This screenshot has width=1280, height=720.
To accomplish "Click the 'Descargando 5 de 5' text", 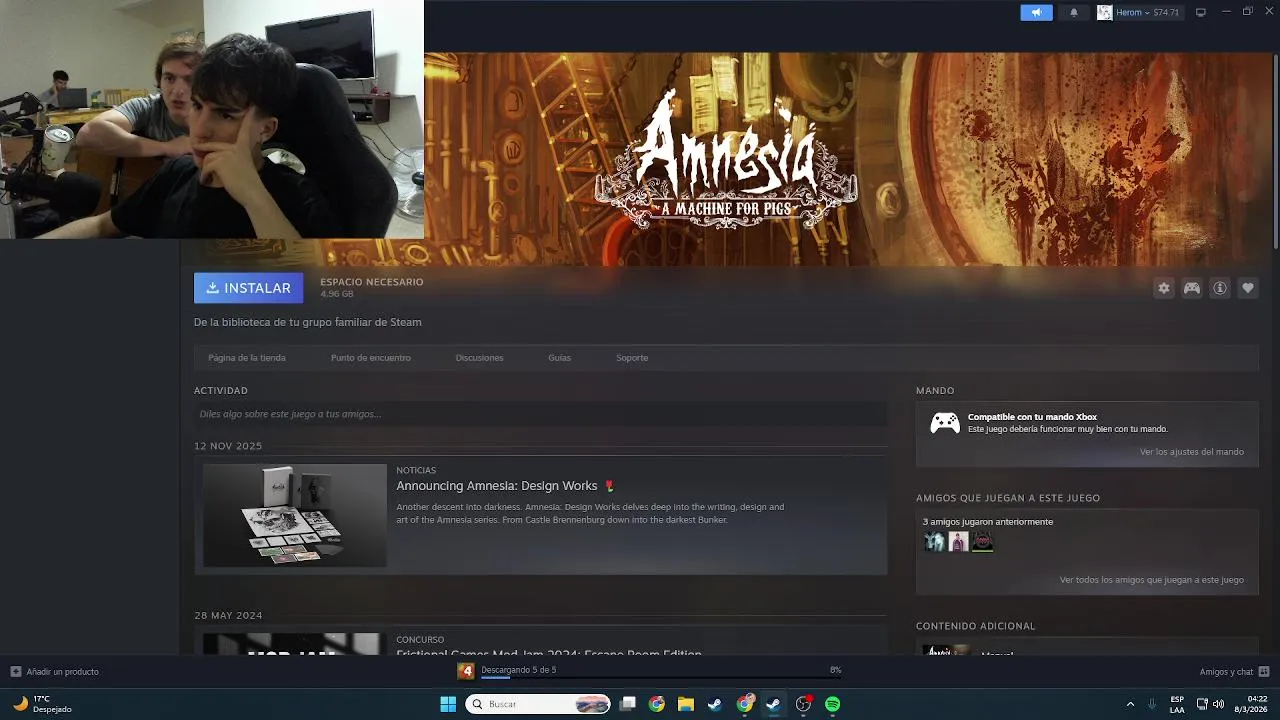I will [519, 670].
